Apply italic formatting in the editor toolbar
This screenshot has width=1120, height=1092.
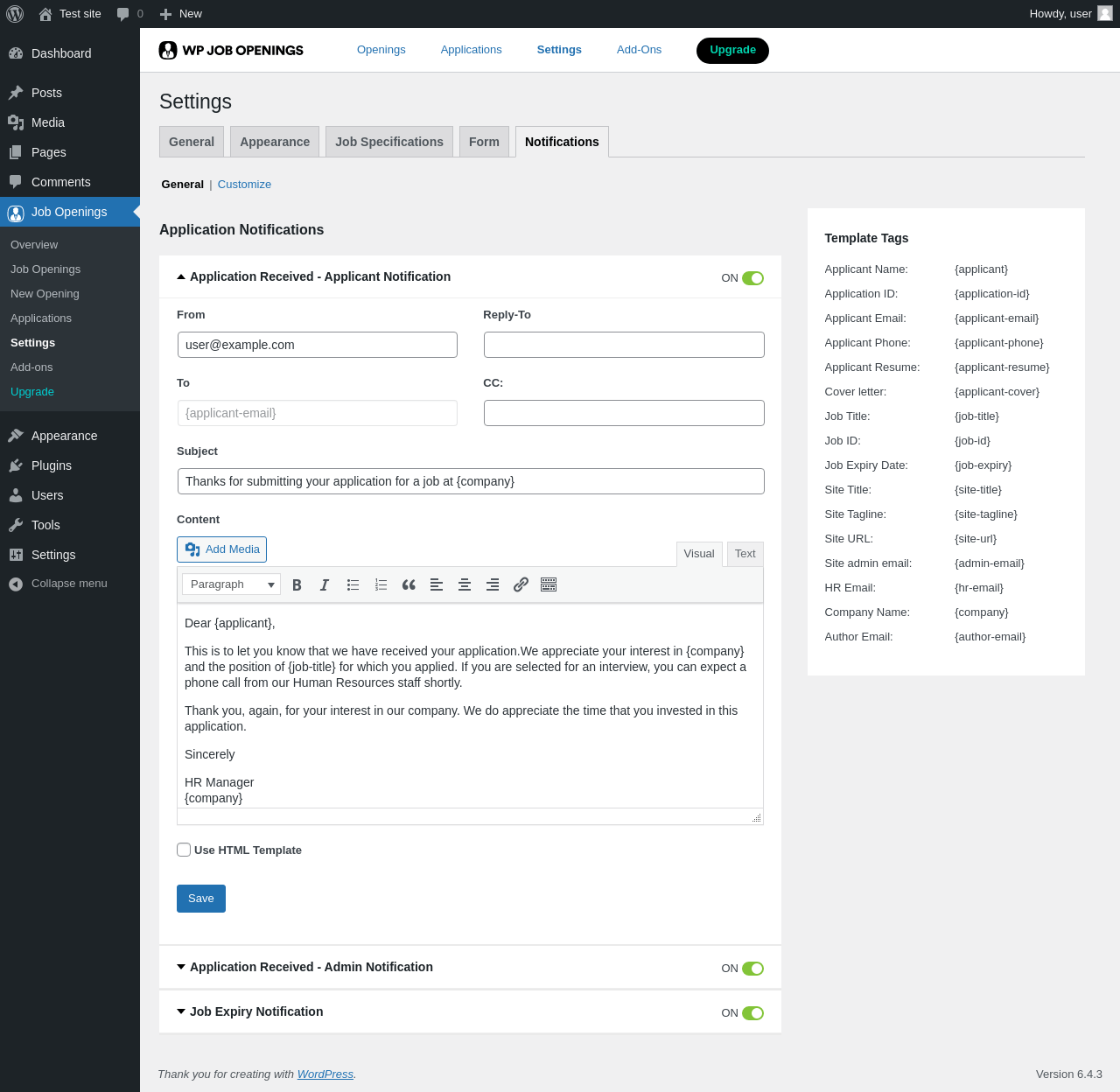[x=325, y=584]
